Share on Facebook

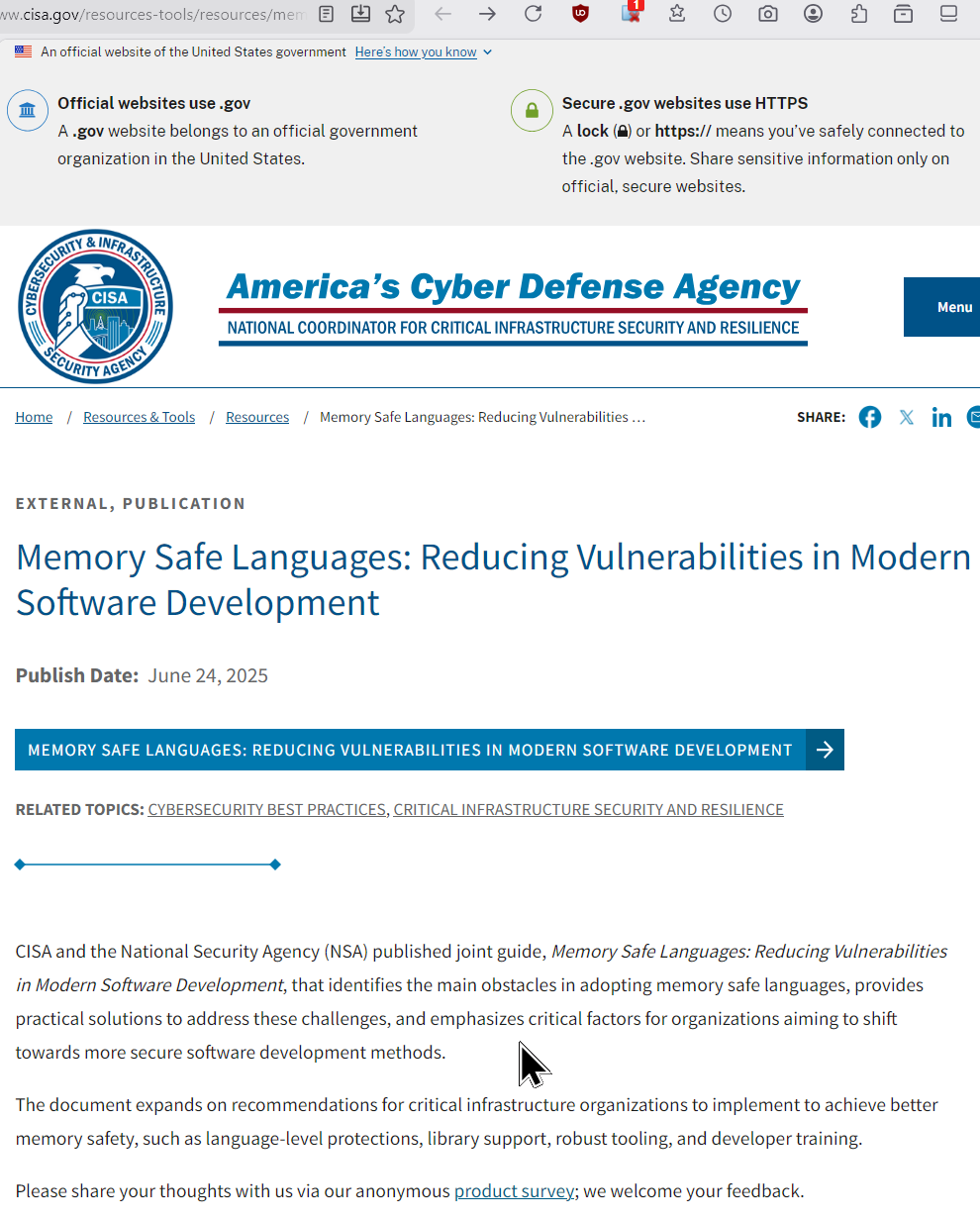(x=870, y=417)
